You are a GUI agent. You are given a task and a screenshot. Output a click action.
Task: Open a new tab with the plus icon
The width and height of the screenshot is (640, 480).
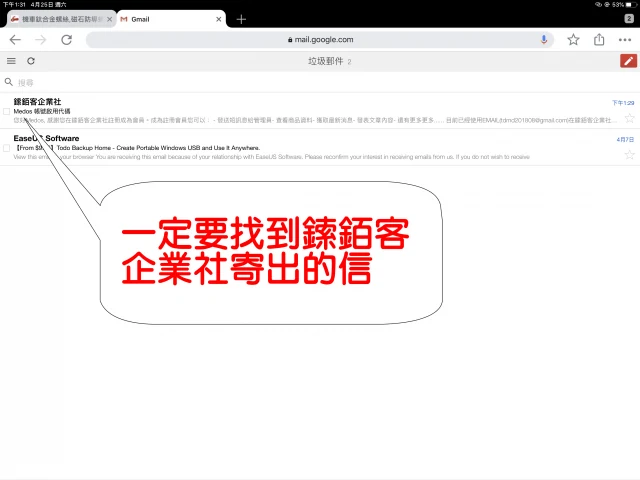pos(241,19)
